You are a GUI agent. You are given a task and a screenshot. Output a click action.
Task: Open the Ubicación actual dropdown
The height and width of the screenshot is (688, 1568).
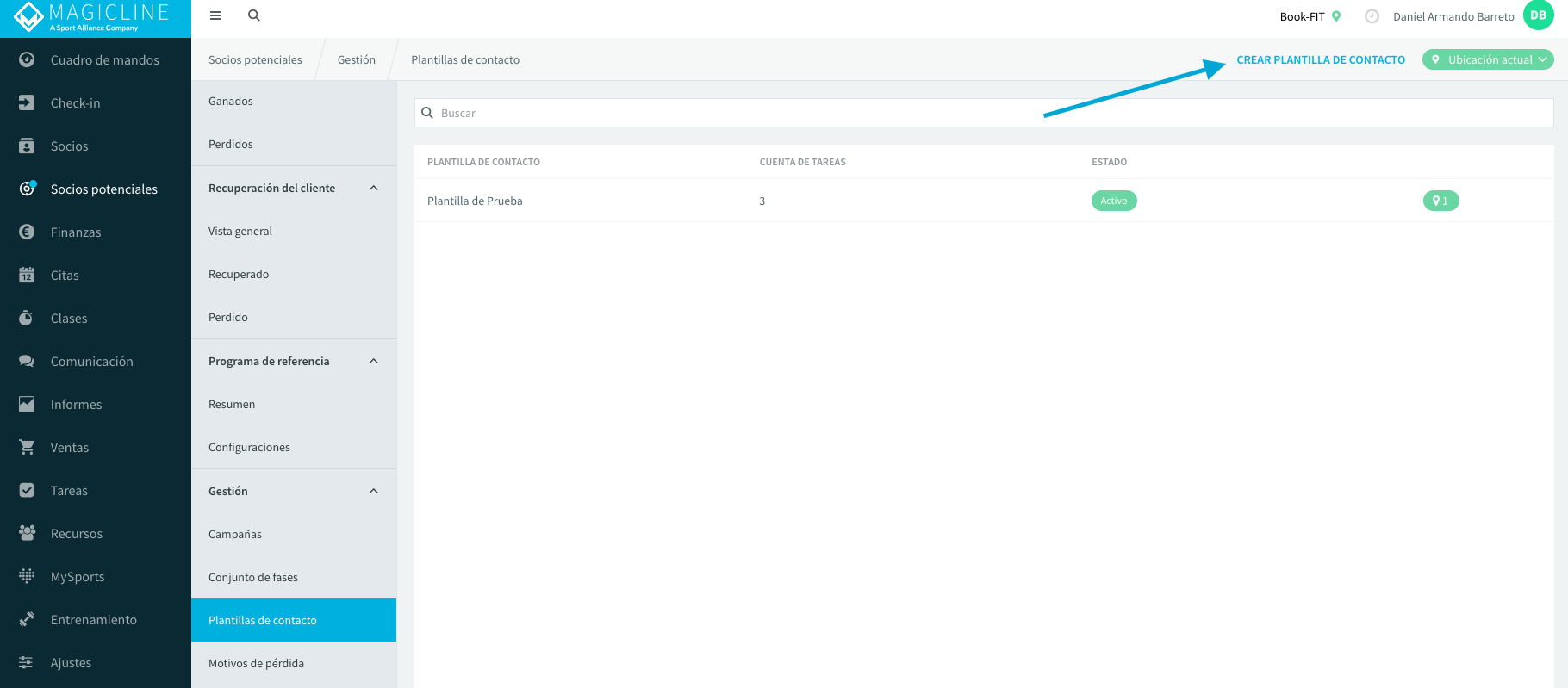coord(1488,59)
